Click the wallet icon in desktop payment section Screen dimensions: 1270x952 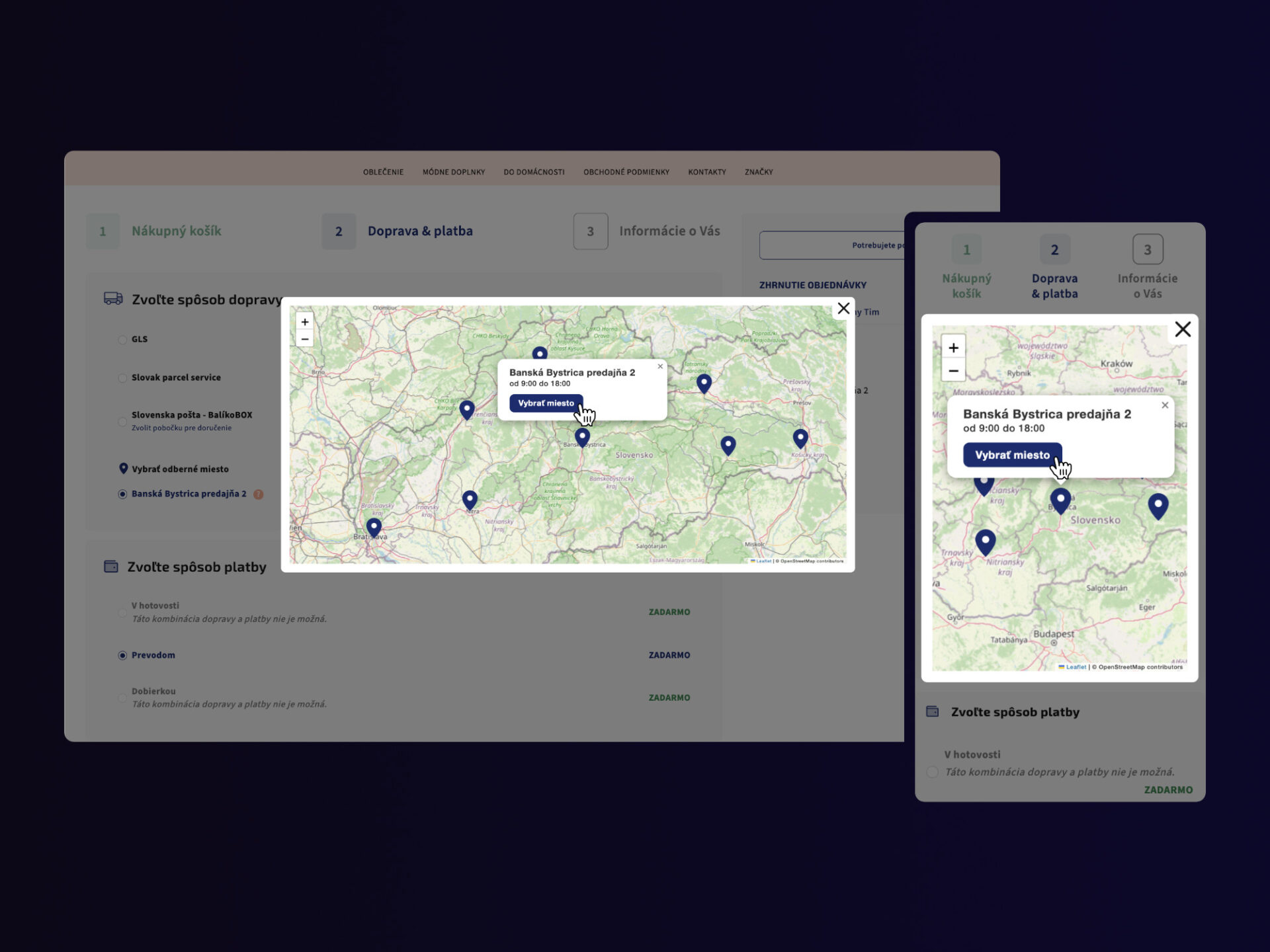coord(111,567)
